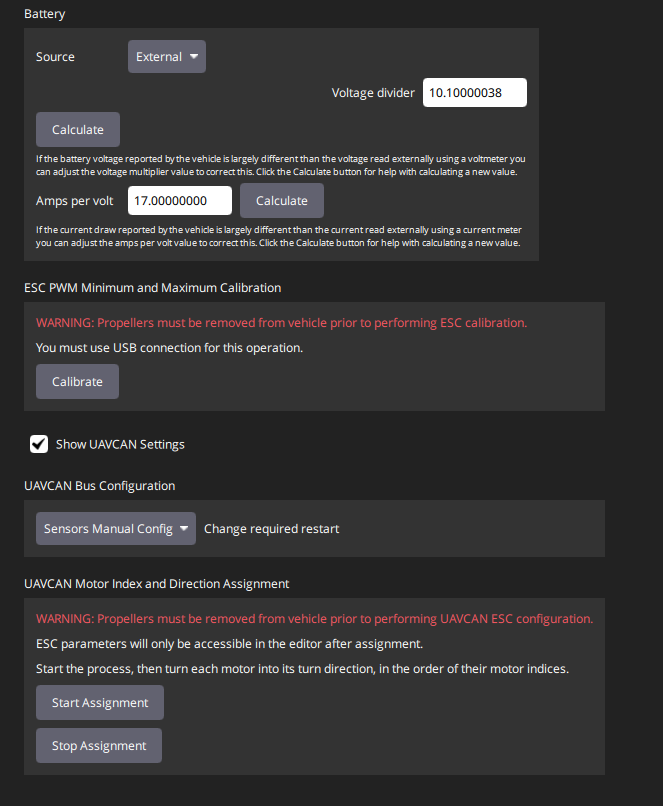Click the Stop Assignment button
663x806 pixels.
point(98,746)
